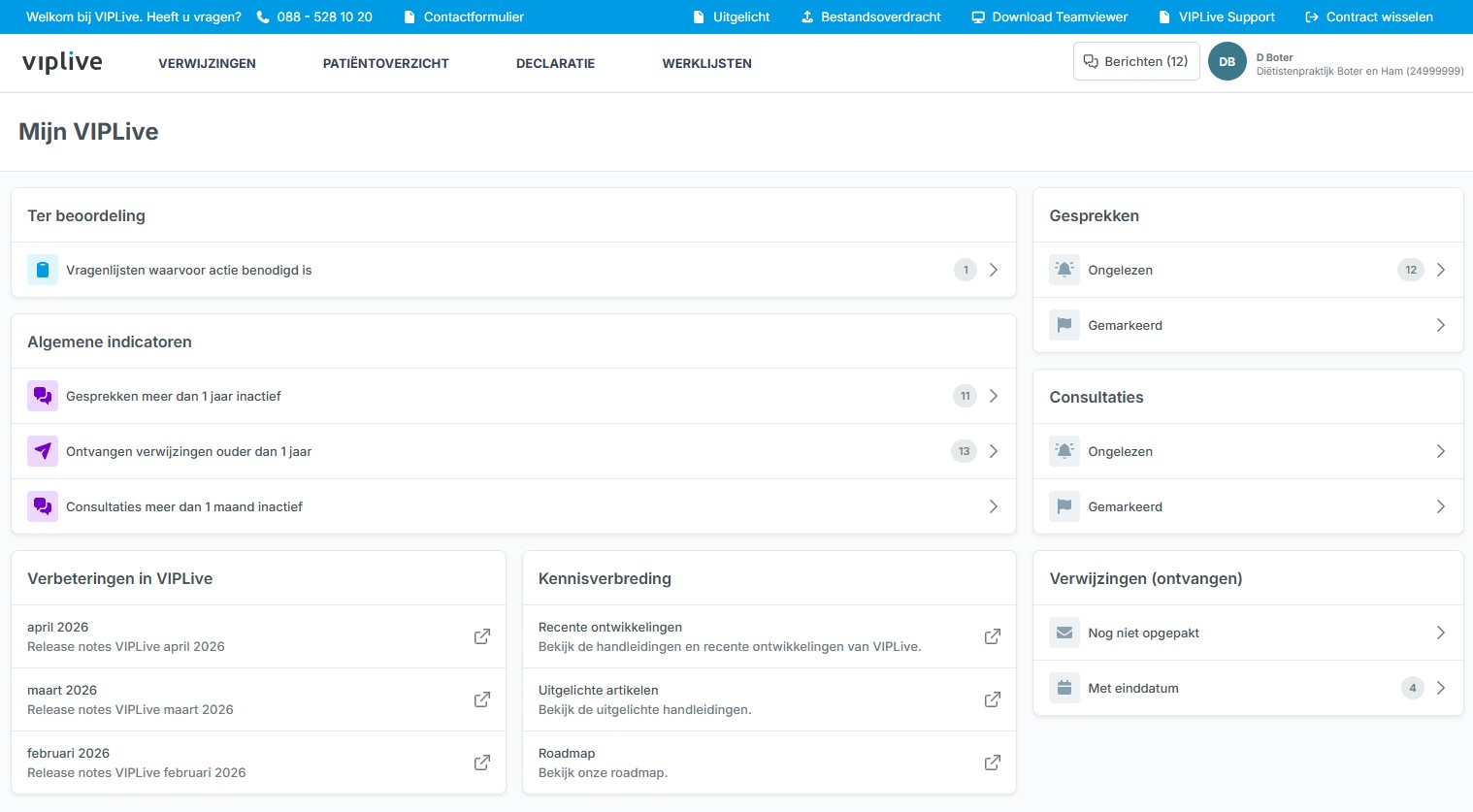
Task: Open chevron for Nog niet opgepakt
Action: [1441, 633]
